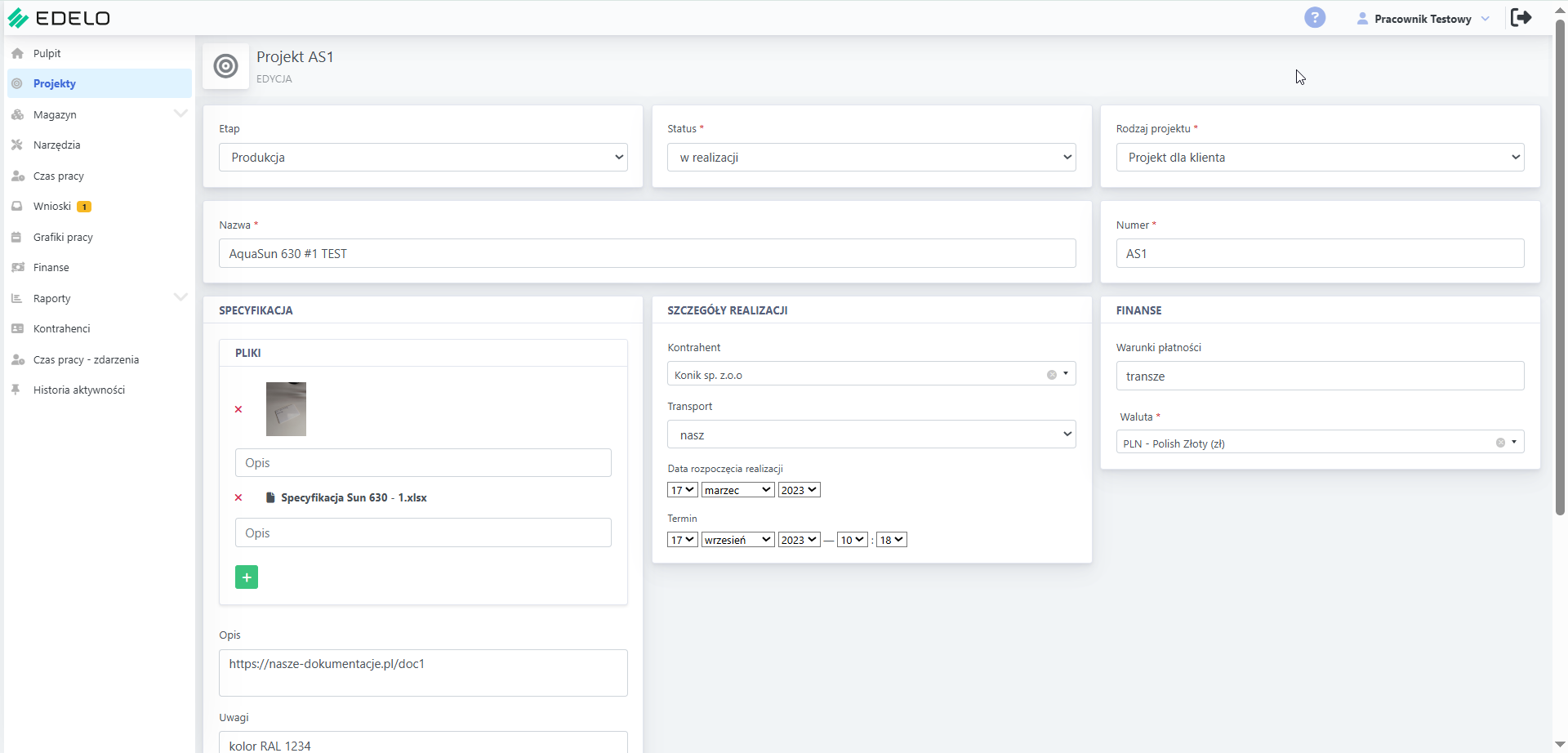Remove the image file with red X

238,409
